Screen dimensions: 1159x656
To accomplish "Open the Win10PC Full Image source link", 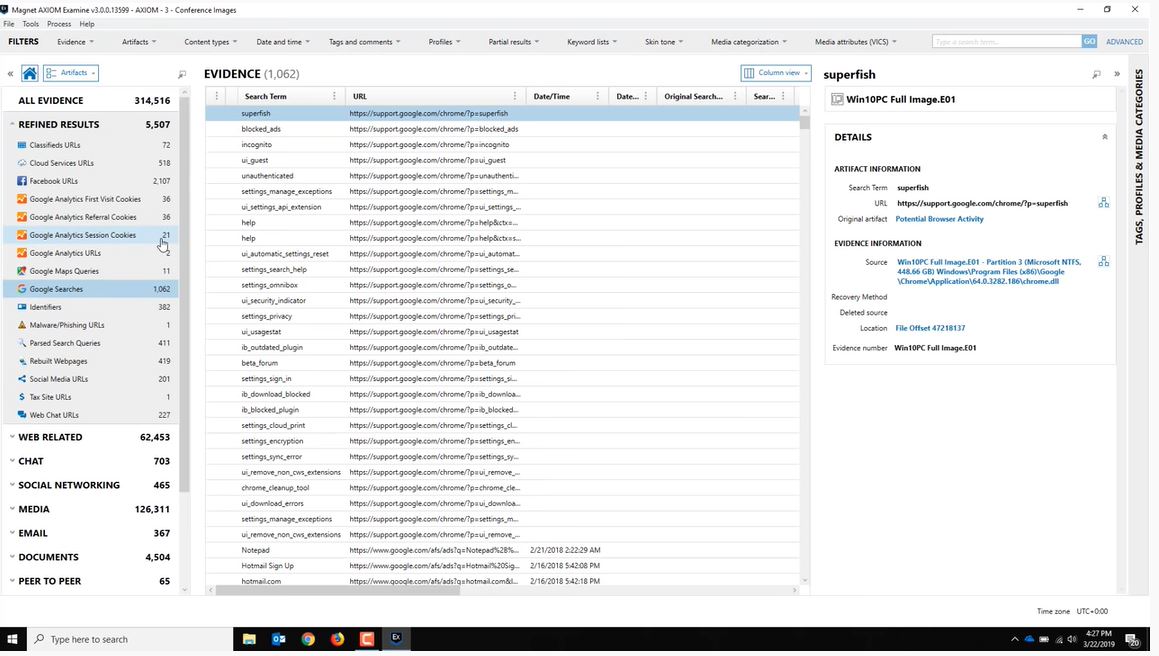I will 989,271.
